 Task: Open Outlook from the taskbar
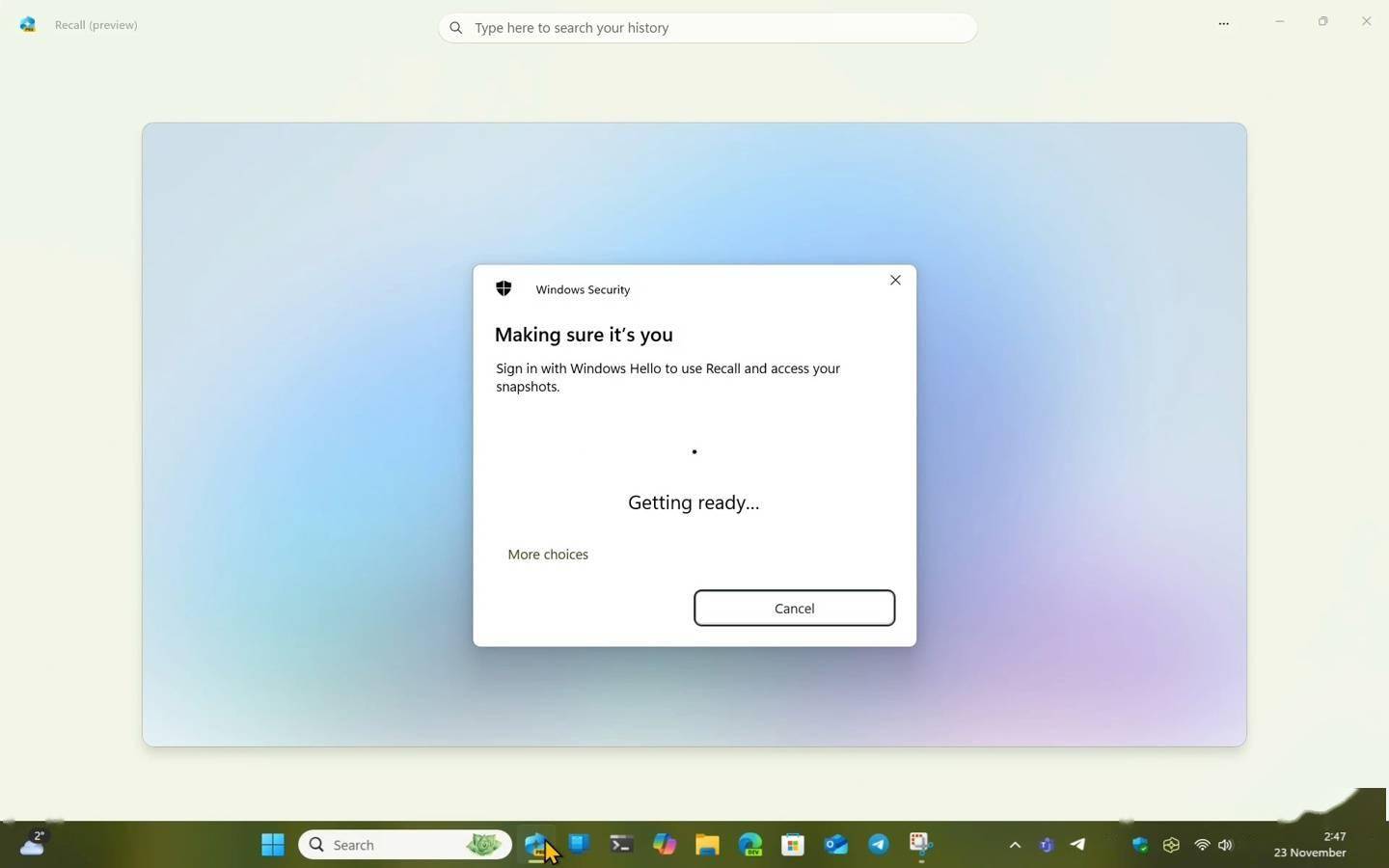tap(836, 845)
